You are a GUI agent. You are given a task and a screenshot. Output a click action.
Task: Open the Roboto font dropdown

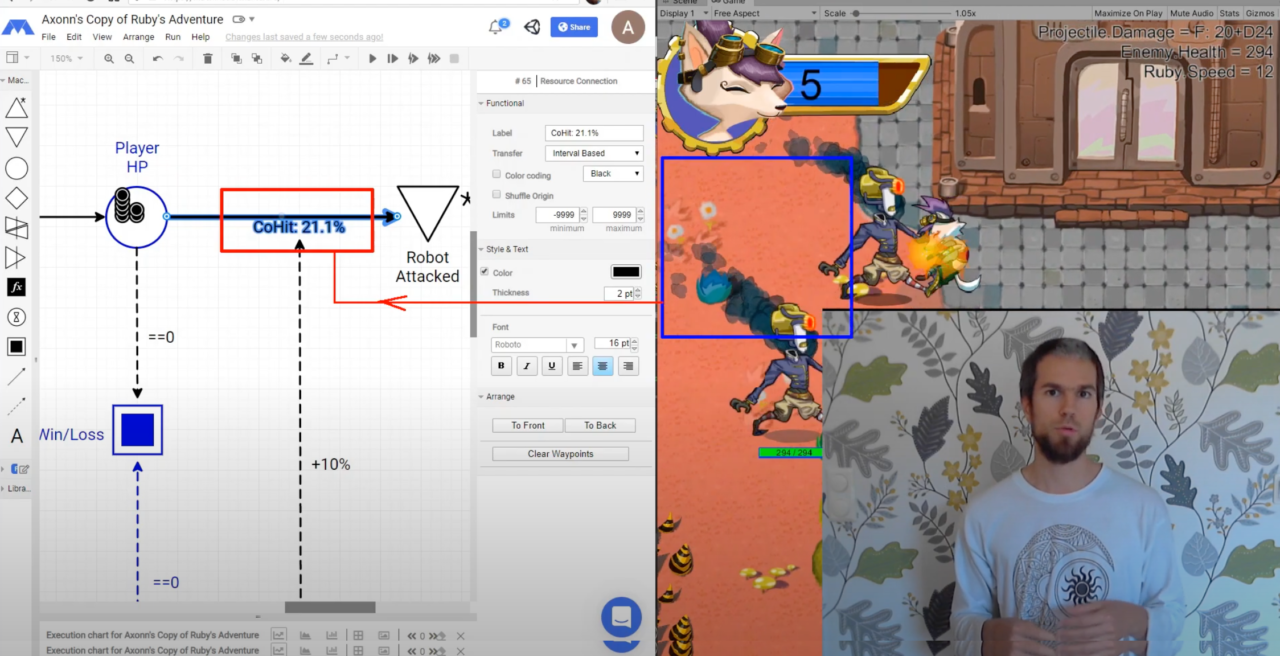[x=537, y=345]
